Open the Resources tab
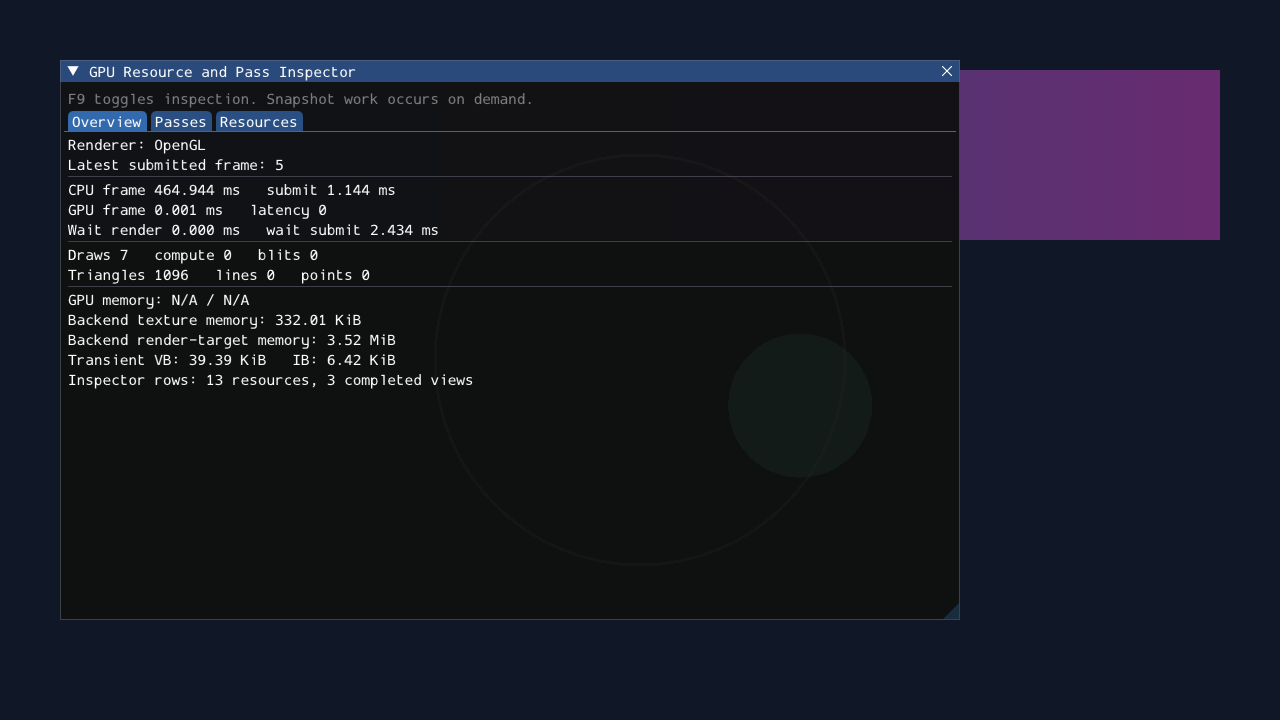 (259, 122)
